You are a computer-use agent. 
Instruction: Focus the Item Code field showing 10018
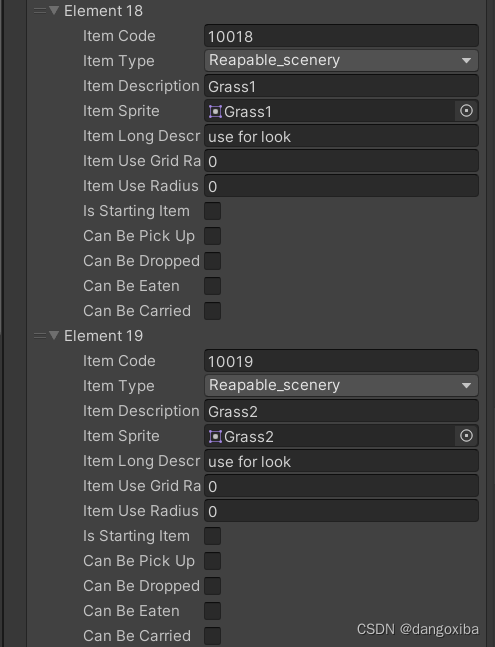[x=341, y=36]
